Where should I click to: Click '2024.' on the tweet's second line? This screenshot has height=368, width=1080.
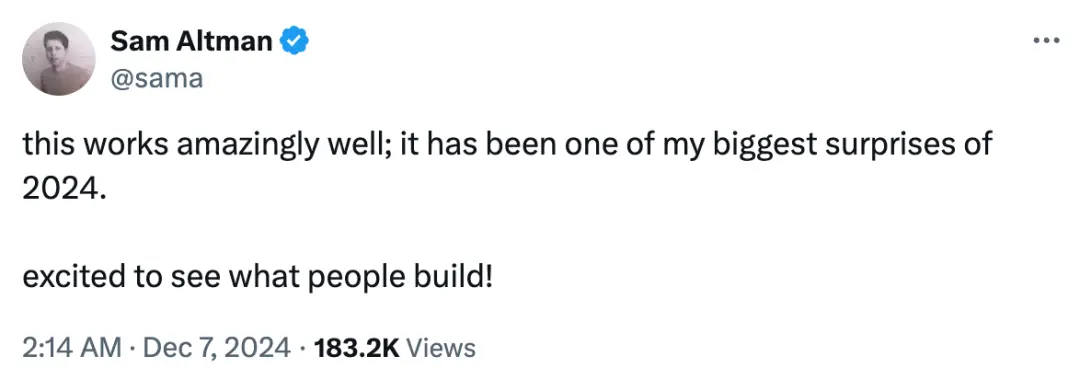pyautogui.click(x=65, y=187)
